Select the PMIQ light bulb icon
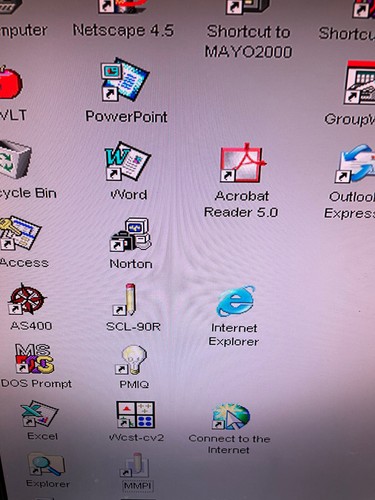Viewport: 375px width, 500px height. pos(131,360)
